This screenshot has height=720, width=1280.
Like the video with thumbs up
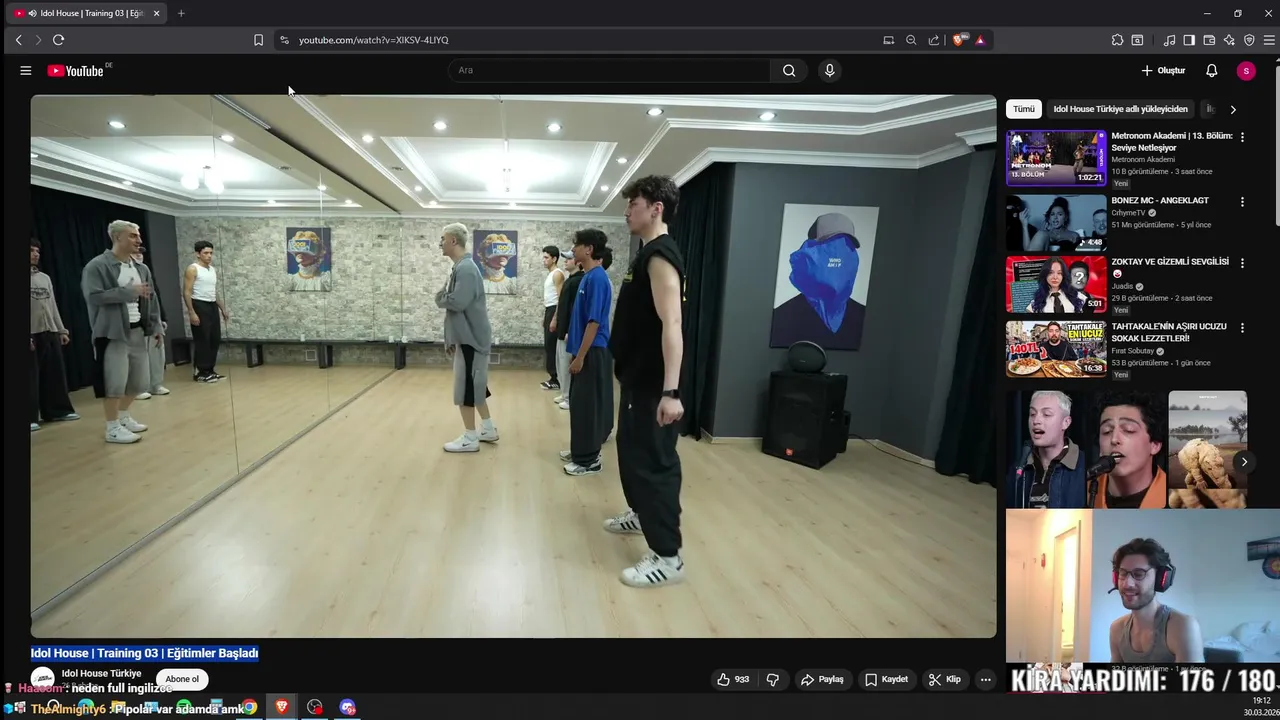click(x=733, y=679)
